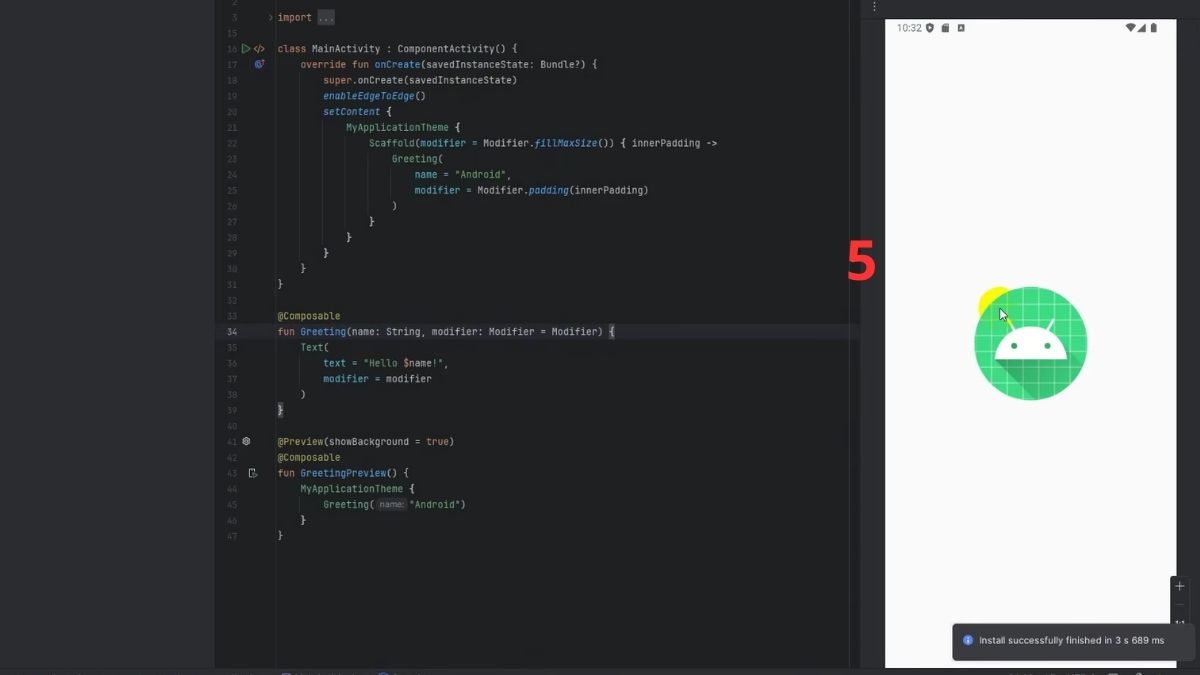The image size is (1200, 675).
Task: Click line number 47 in the gutter
Action: point(232,536)
